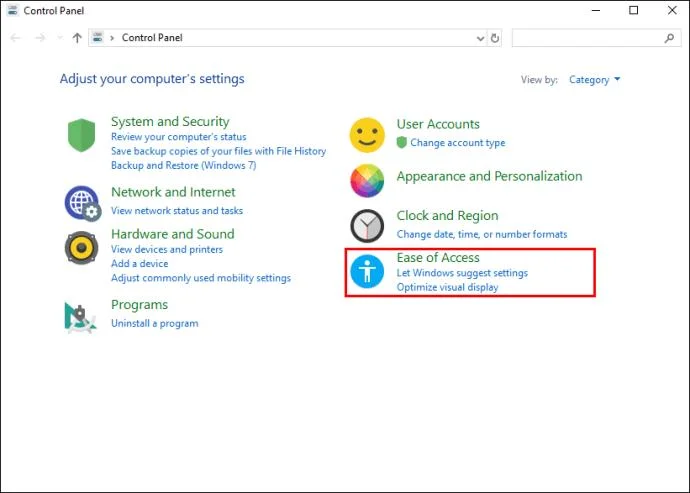Open Optimize visual display
This screenshot has width=690, height=493.
click(447, 287)
